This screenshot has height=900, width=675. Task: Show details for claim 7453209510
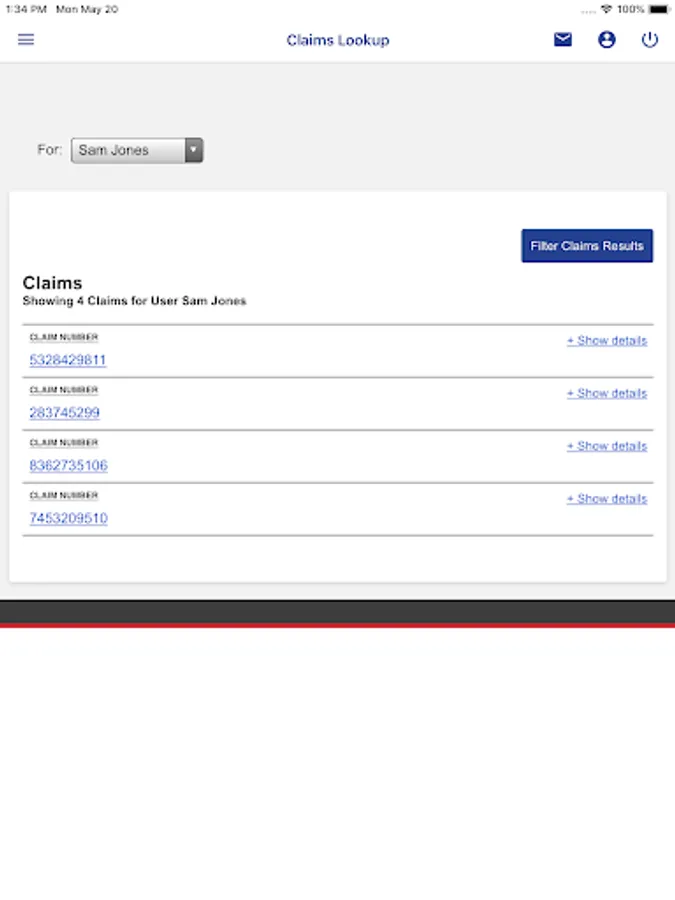(x=607, y=499)
